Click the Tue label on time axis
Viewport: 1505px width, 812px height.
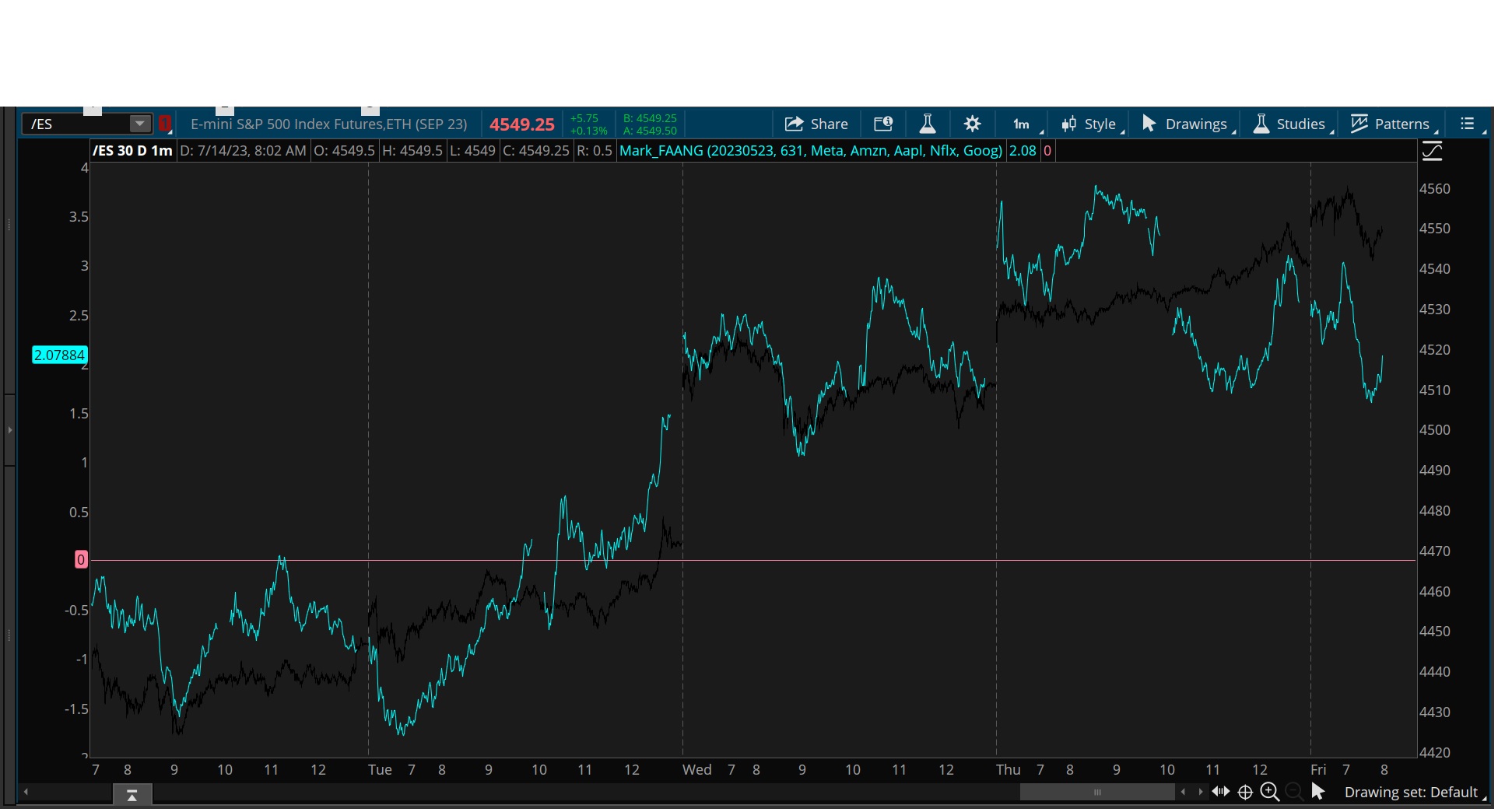pyautogui.click(x=380, y=769)
